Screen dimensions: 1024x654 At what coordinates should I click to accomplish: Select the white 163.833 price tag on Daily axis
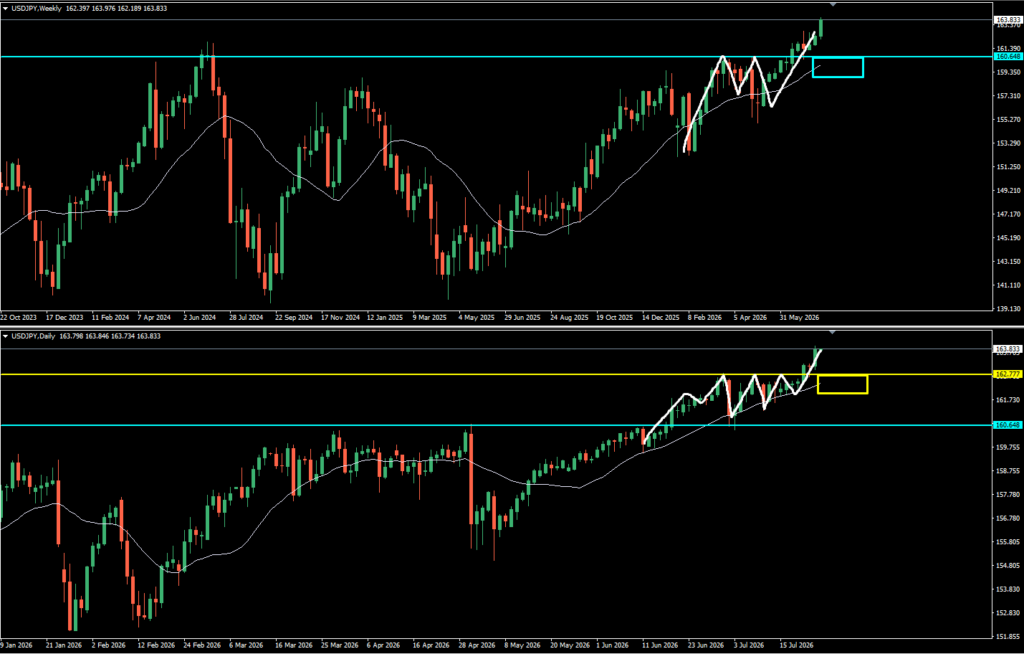click(1008, 349)
